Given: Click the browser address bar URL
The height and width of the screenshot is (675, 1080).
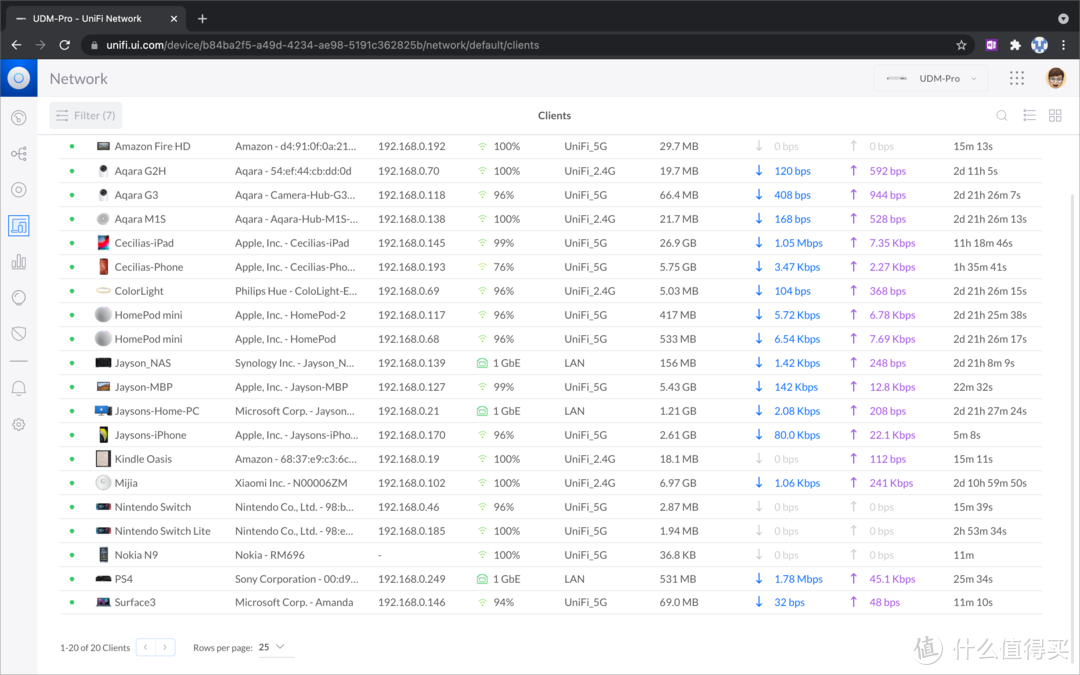Looking at the screenshot, I should point(322,45).
